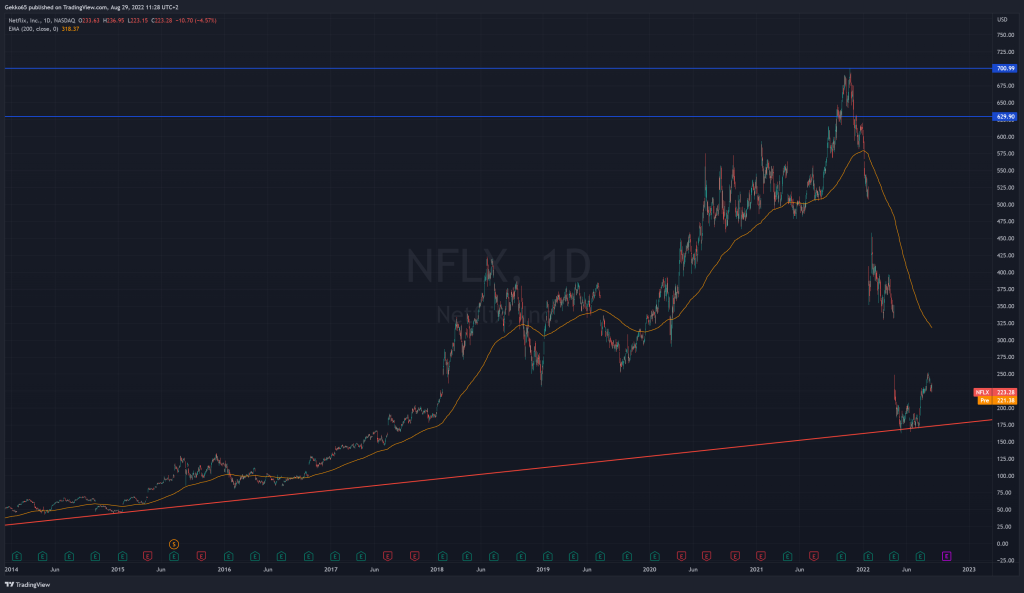This screenshot has width=1024, height=593.
Task: Click the EMA value 318.37 in legend
Action: (71, 29)
